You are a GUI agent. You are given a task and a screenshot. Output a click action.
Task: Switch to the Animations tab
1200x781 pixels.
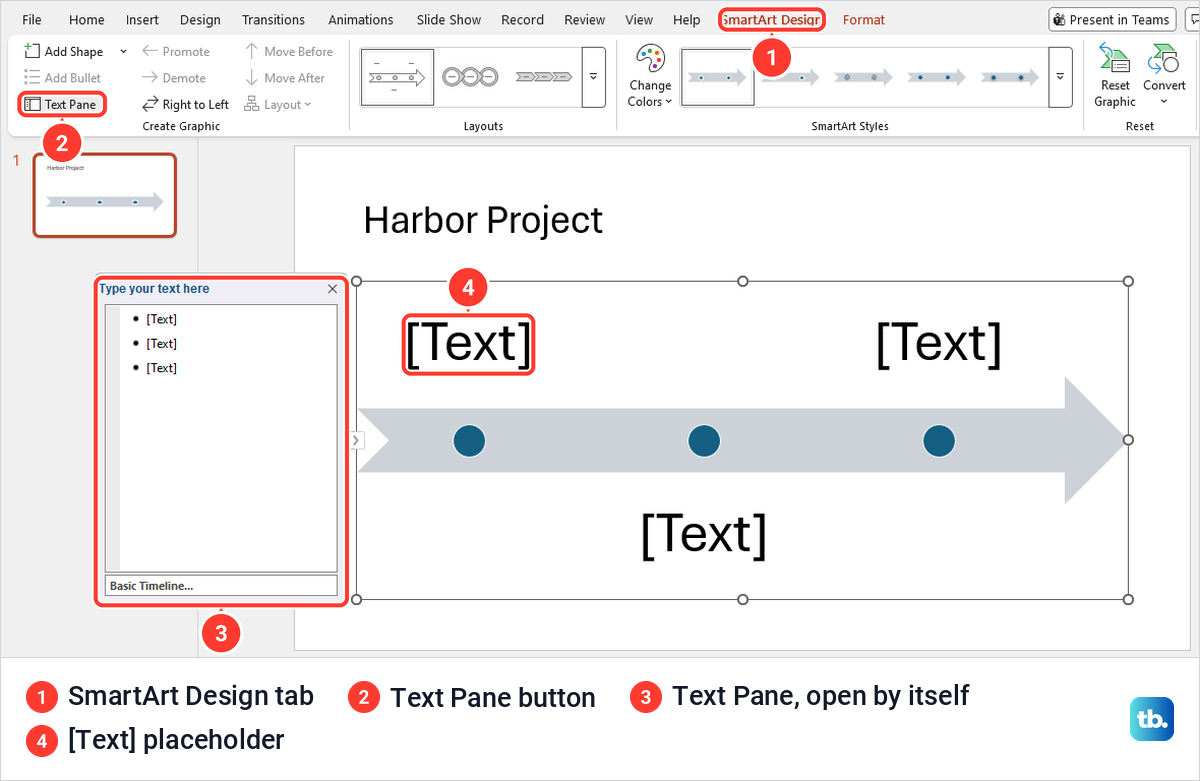pyautogui.click(x=361, y=20)
